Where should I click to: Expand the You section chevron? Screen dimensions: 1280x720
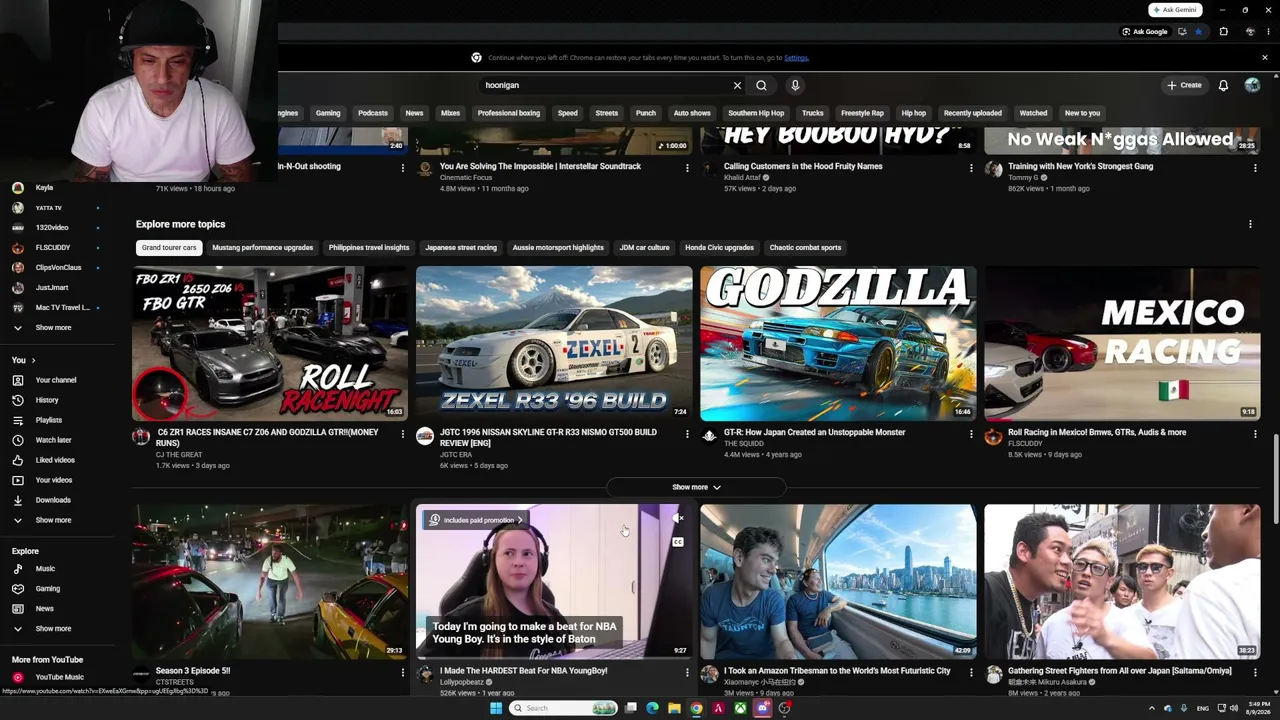coord(33,360)
